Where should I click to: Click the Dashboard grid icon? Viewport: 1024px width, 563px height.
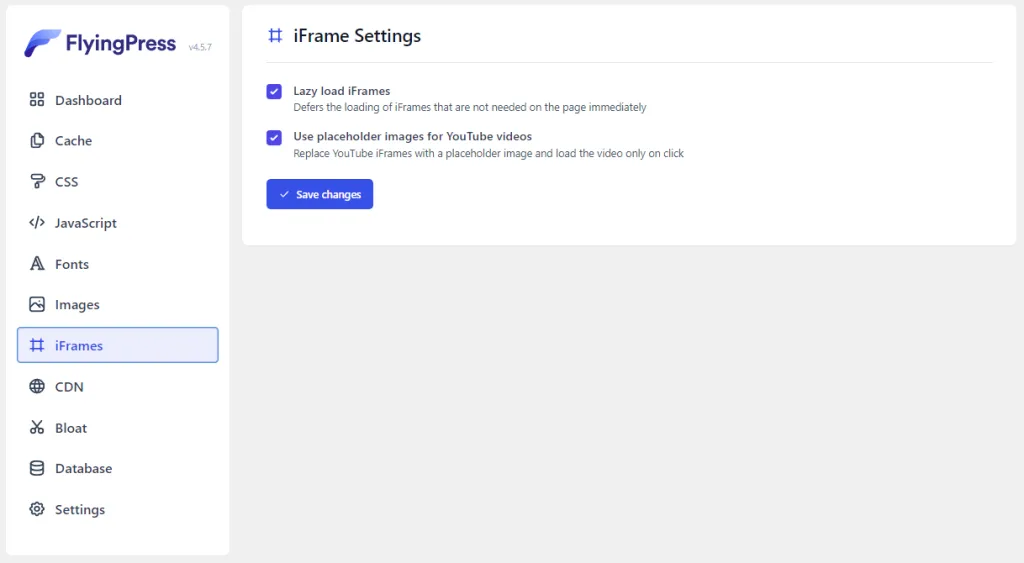point(37,100)
